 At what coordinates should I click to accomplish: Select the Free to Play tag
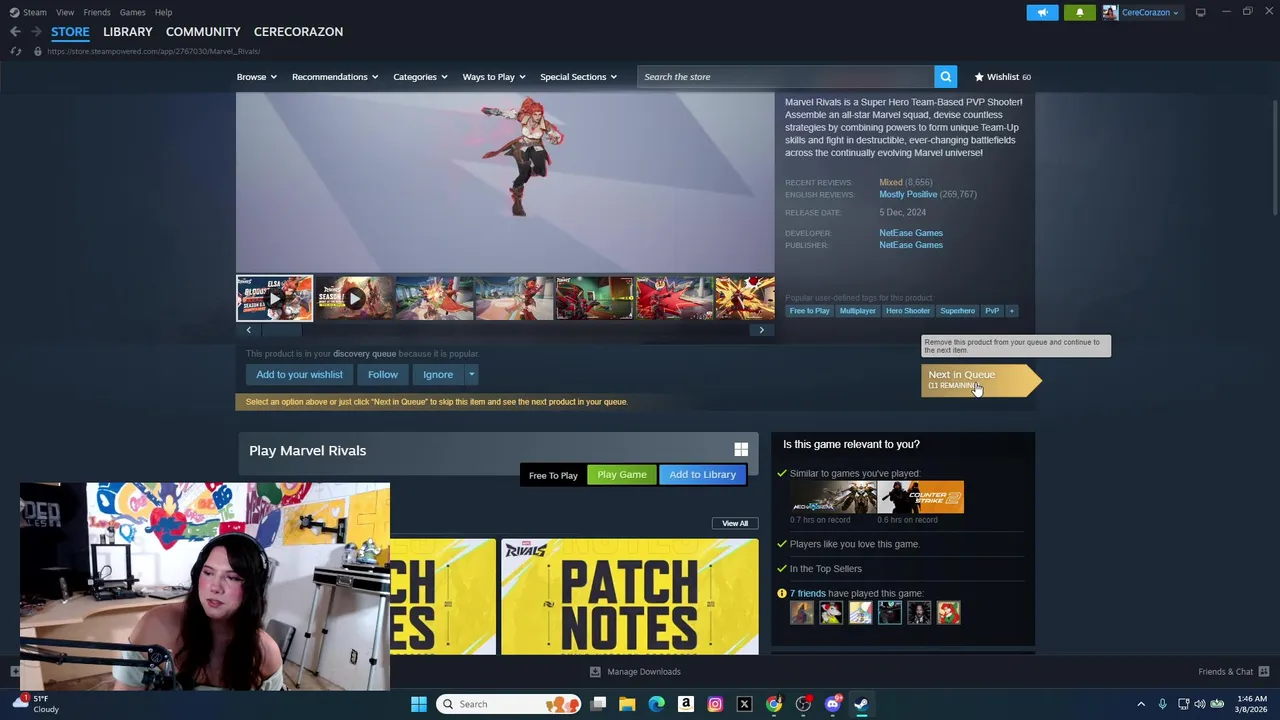(x=810, y=311)
